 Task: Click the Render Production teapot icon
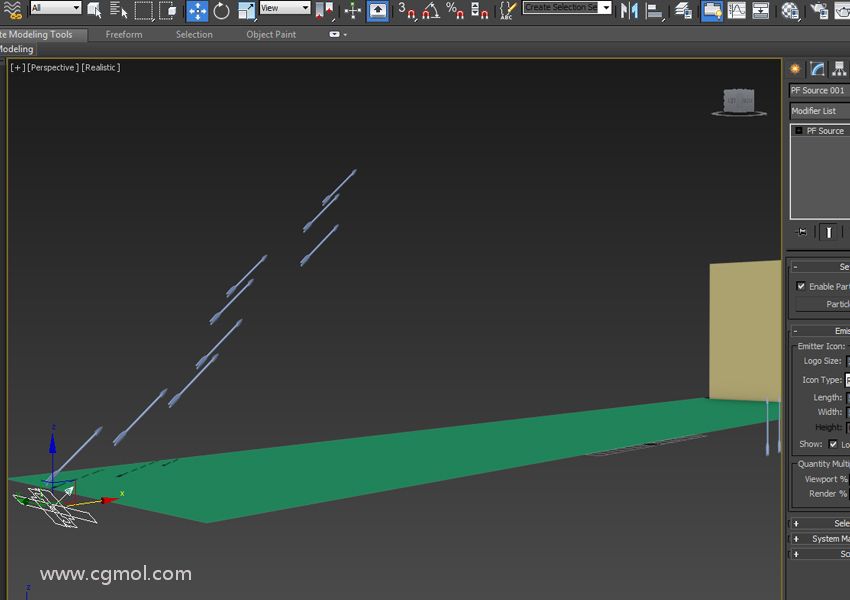pyautogui.click(x=842, y=11)
